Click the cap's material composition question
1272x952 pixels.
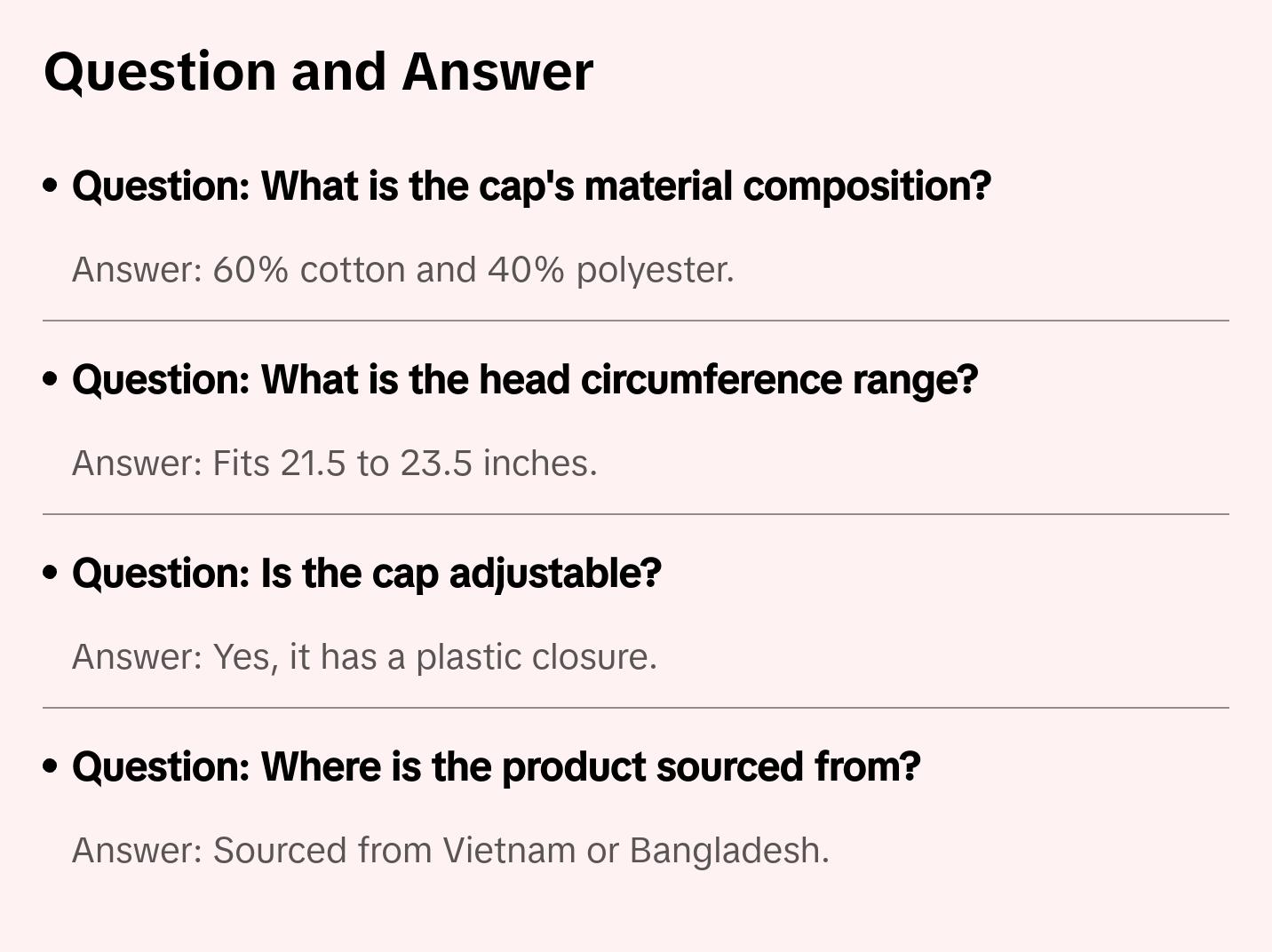click(531, 186)
